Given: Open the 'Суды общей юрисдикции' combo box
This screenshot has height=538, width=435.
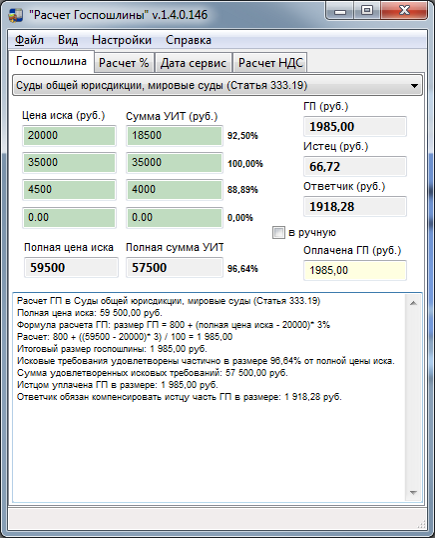Looking at the screenshot, I should click(218, 85).
